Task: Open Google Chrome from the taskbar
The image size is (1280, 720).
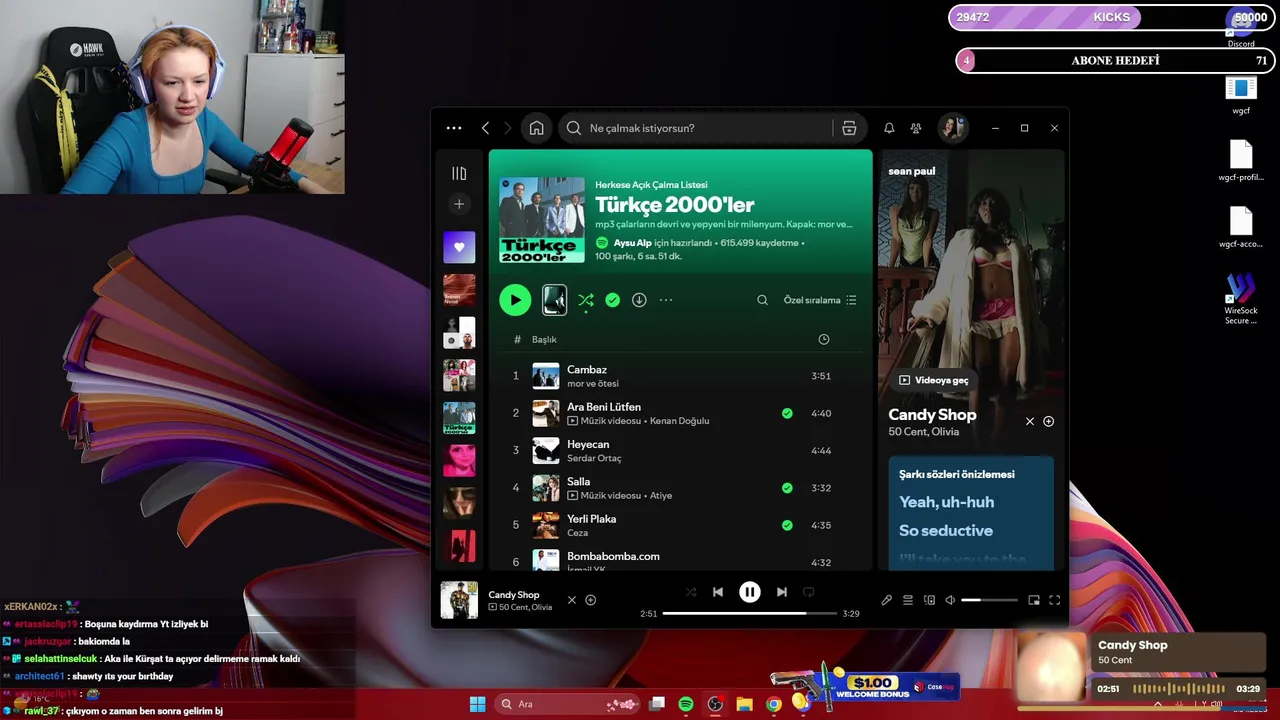Action: (x=773, y=704)
